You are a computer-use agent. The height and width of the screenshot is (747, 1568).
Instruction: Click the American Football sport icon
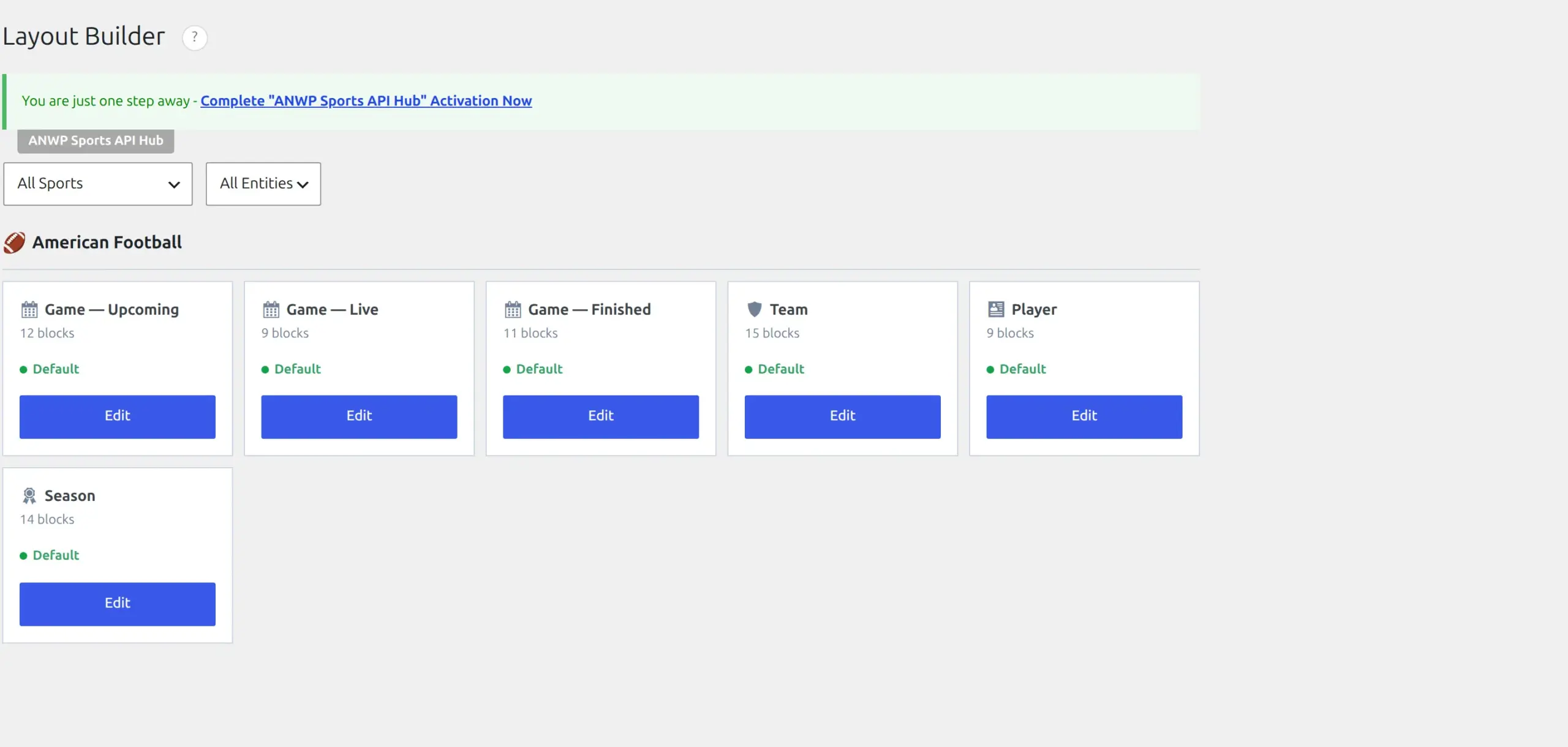(x=14, y=242)
